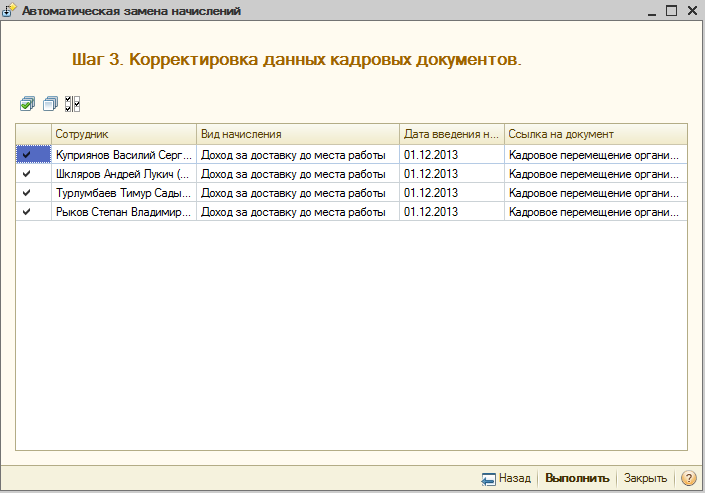705x493 pixels.
Task: Click the Закрыть button
Action: (x=645, y=478)
